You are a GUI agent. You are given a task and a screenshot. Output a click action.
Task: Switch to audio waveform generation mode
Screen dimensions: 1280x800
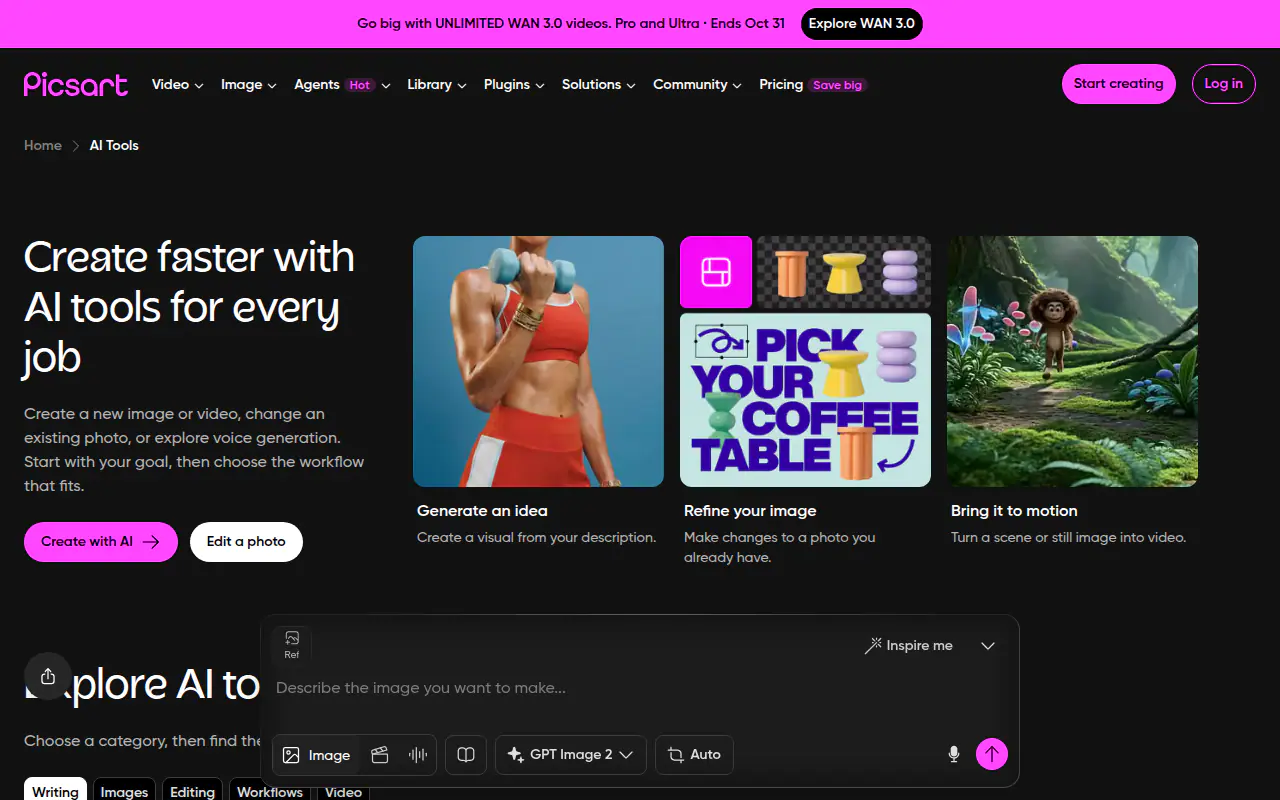coord(418,755)
